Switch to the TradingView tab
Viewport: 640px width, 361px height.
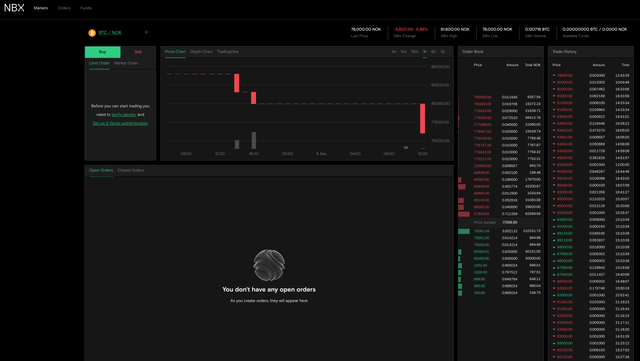coord(228,52)
